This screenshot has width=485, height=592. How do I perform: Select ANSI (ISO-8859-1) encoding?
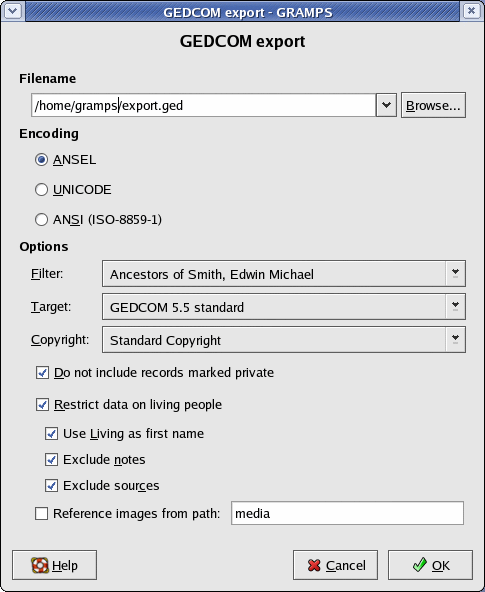point(41,219)
